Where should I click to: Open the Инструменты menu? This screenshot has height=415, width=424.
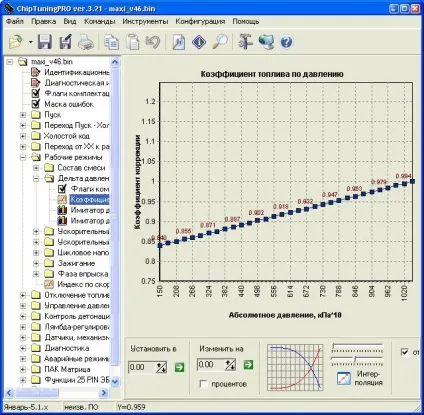coord(145,21)
